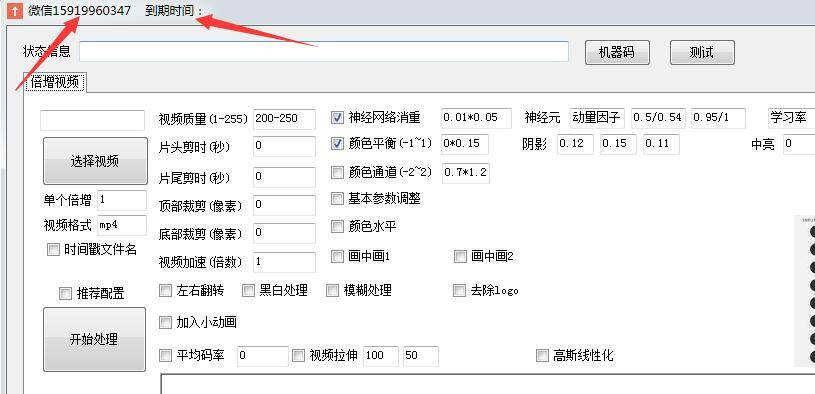Screen dimensions: 815x394
Task: Click the 阴影 field showing 0.12
Action: pos(575,144)
